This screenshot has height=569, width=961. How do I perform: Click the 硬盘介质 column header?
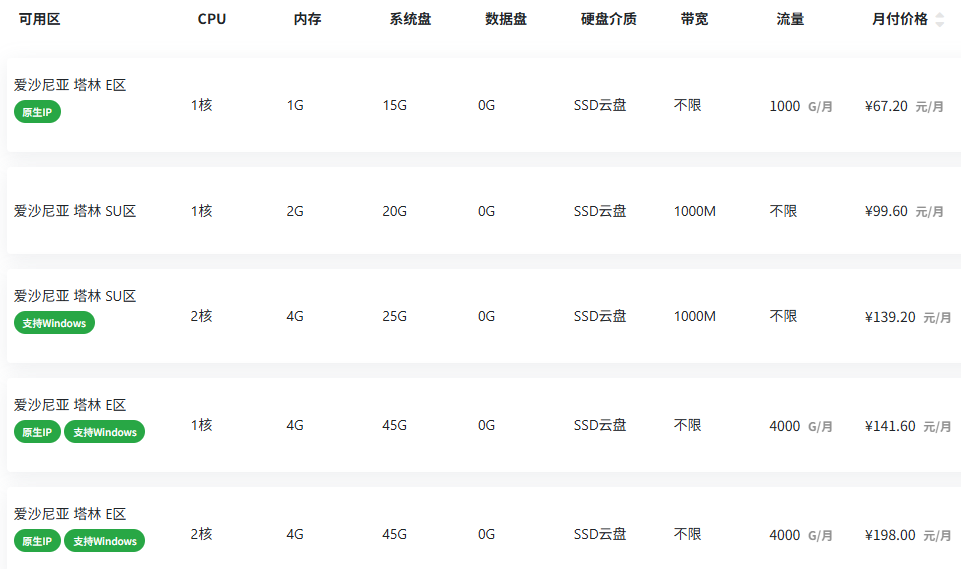(608, 19)
